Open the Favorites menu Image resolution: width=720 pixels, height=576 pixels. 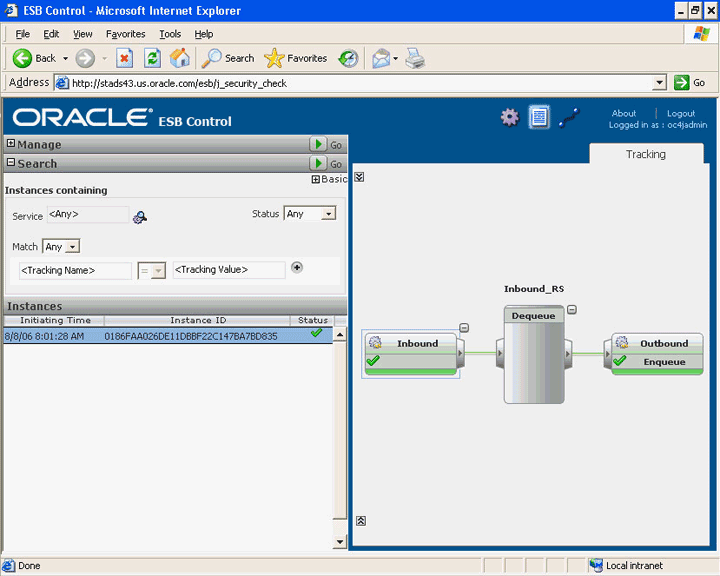click(125, 34)
